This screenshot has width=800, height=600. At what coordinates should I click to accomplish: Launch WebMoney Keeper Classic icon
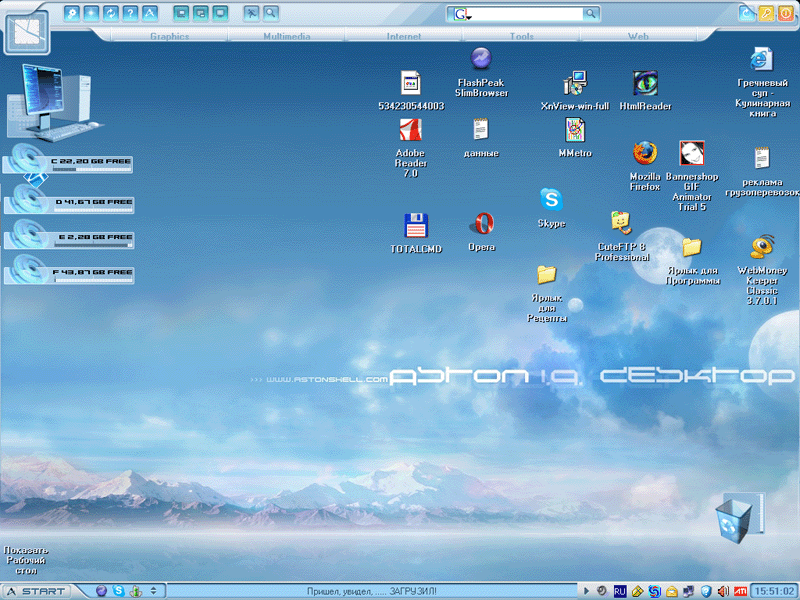(x=762, y=247)
